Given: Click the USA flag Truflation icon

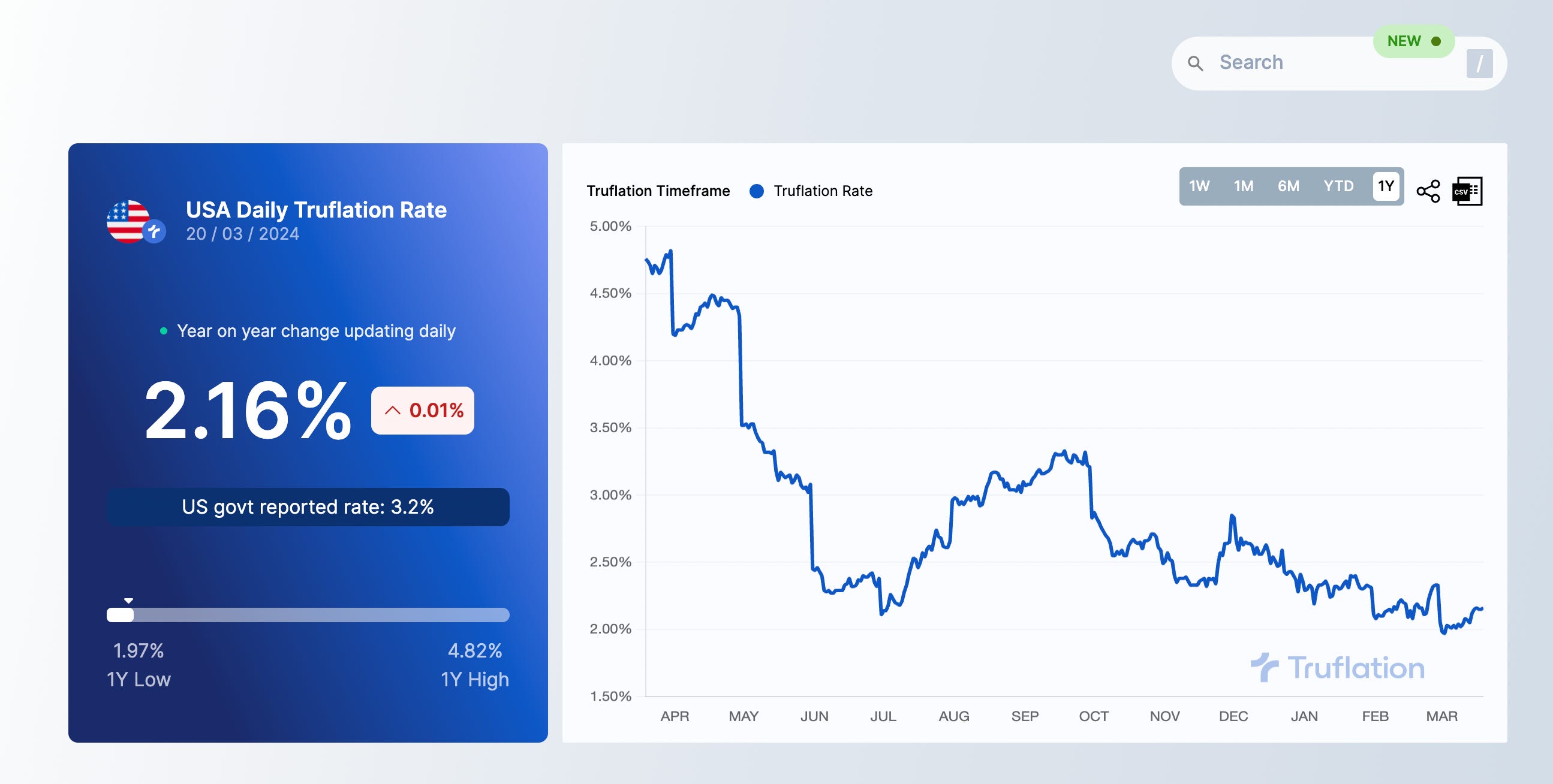Looking at the screenshot, I should coord(135,222).
